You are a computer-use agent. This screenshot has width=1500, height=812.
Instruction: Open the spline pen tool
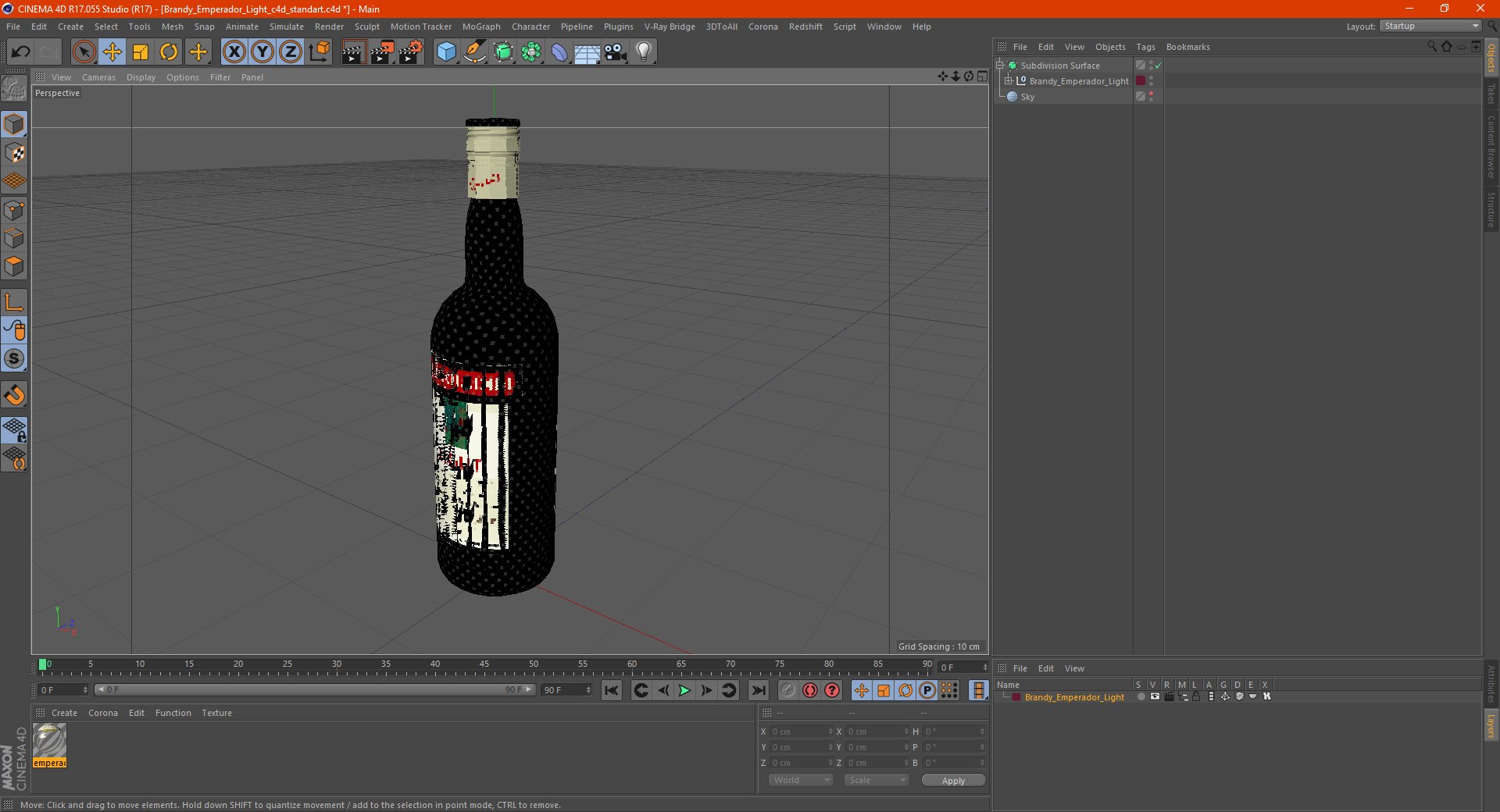[x=474, y=52]
